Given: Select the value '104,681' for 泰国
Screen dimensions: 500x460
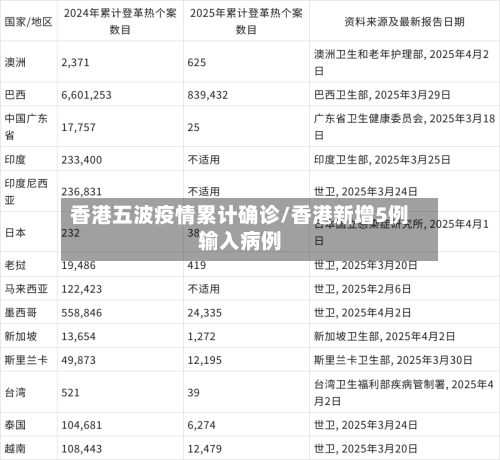Looking at the screenshot, I should point(82,425).
